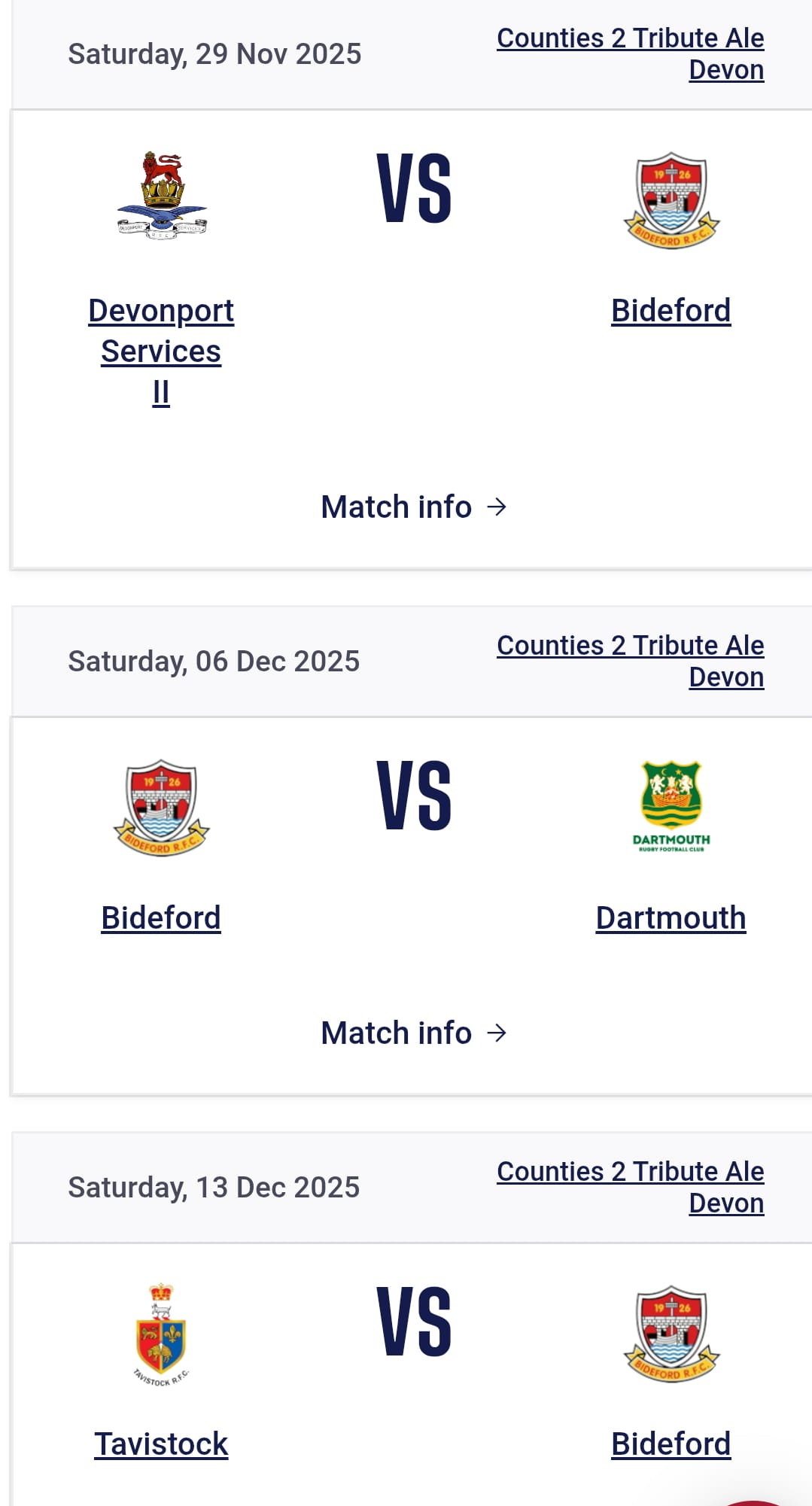
Task: Open Bideford link in 06 Dec fixture
Action: tap(161, 918)
